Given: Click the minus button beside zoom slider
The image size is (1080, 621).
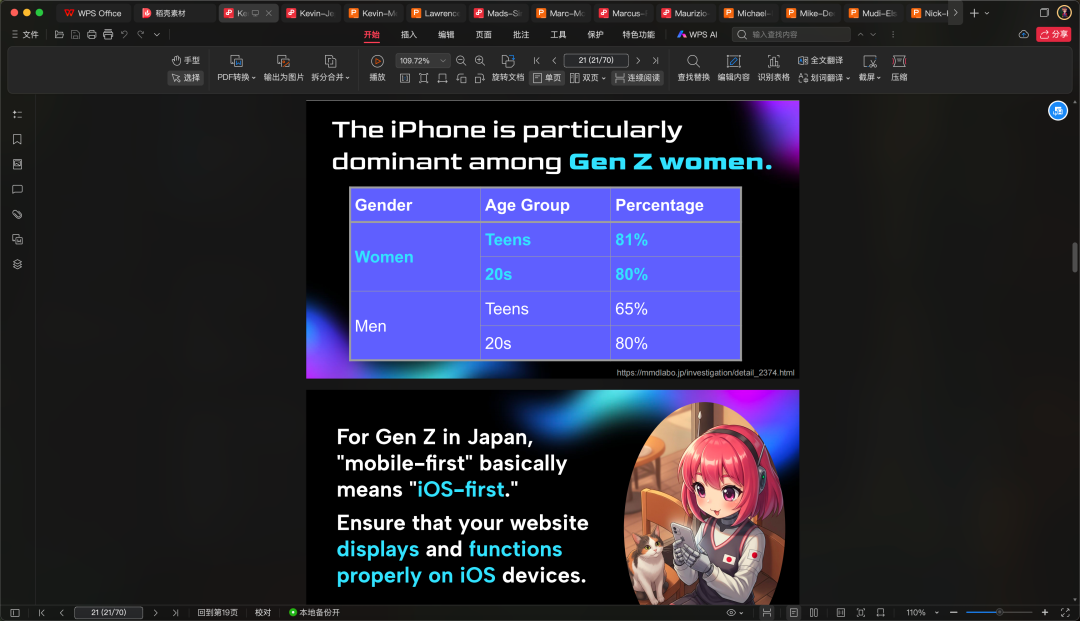Looking at the screenshot, I should [x=953, y=612].
